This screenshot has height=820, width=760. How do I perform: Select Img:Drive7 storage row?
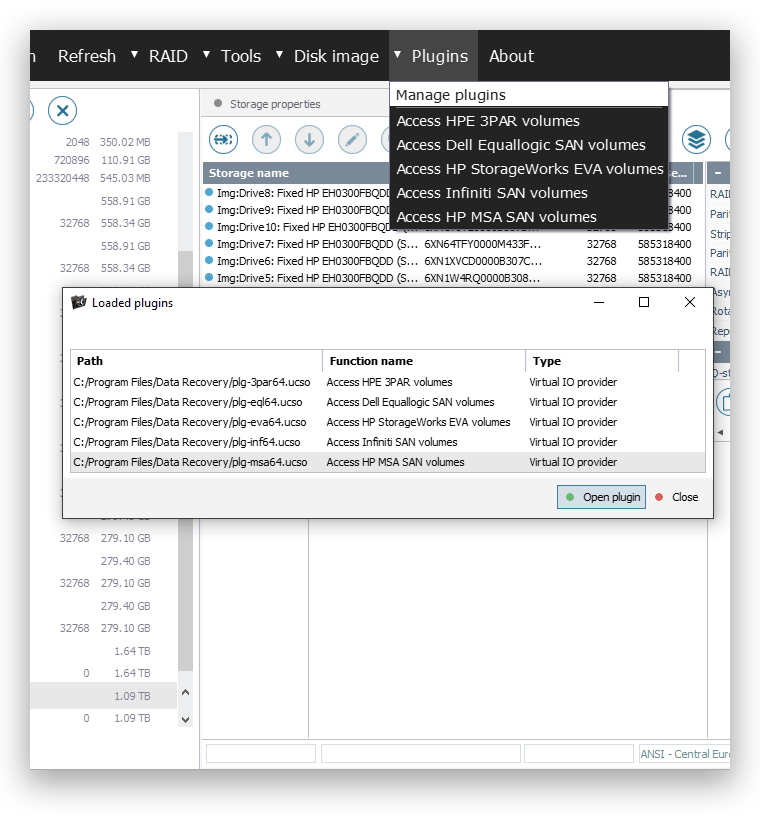pos(452,244)
